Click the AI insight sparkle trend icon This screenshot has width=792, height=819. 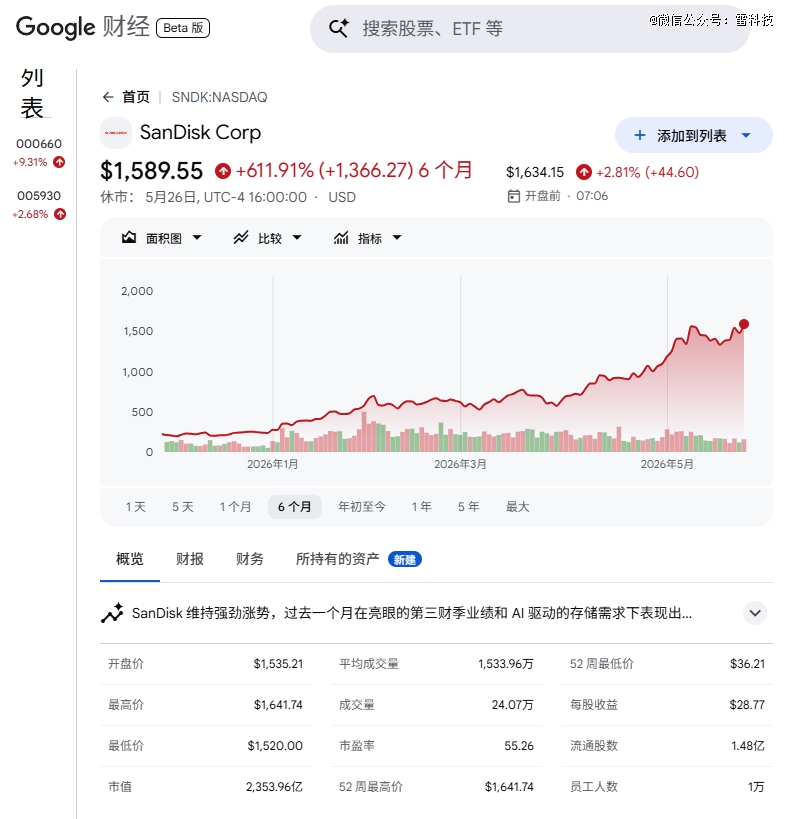(112, 613)
